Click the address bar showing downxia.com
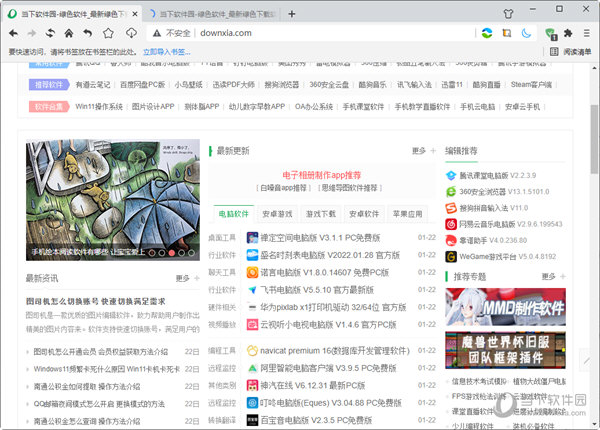The width and height of the screenshot is (600, 430). (310, 33)
